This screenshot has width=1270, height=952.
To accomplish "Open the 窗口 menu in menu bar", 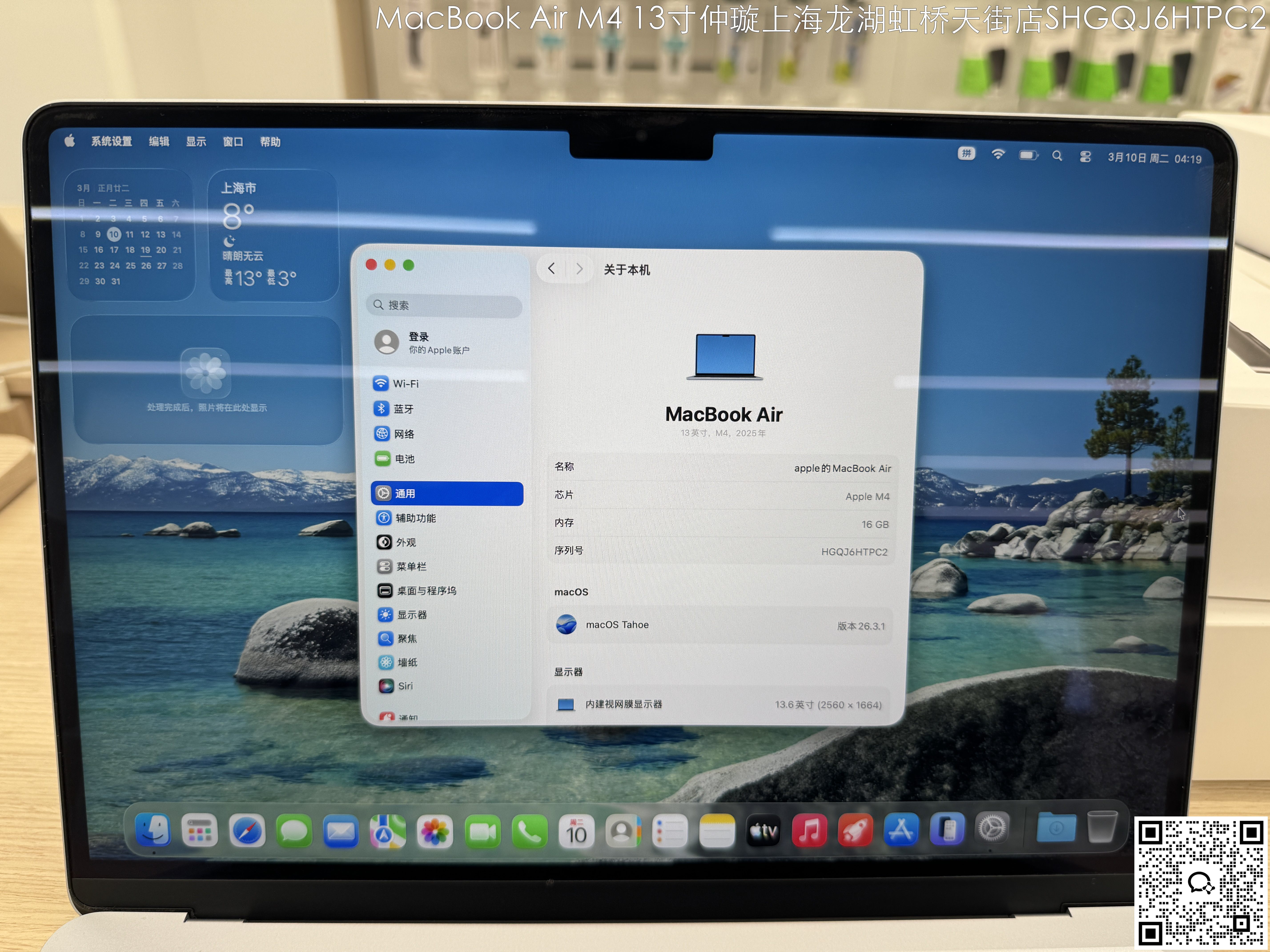I will tap(233, 142).
